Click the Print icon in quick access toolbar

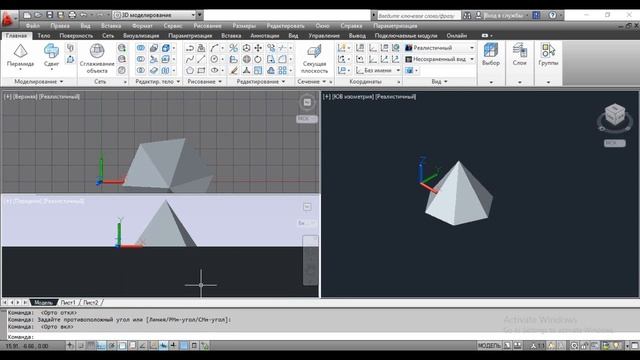[72, 15]
